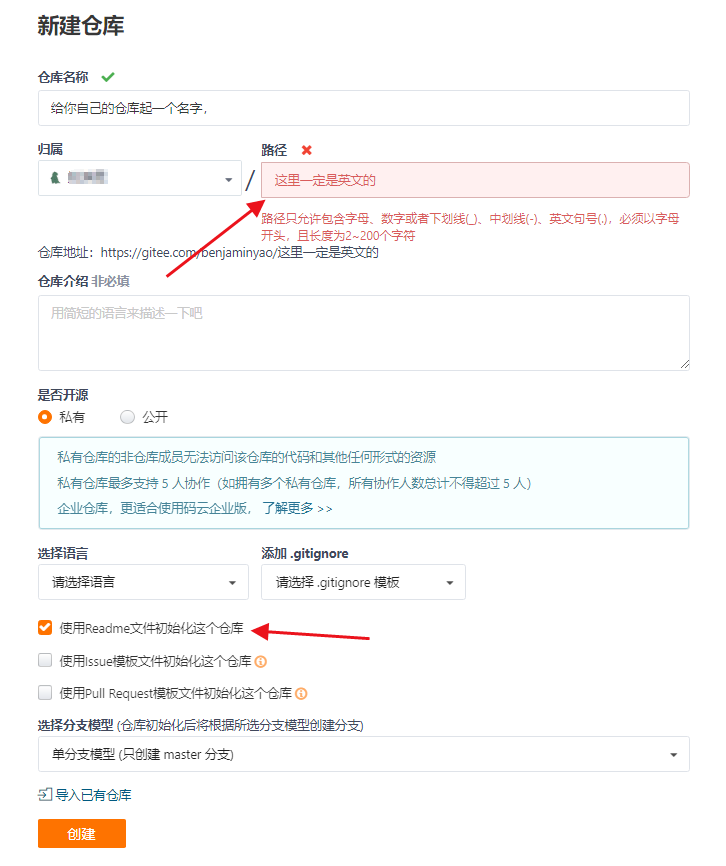Click the 新建仓库 page heading
The height and width of the screenshot is (866, 726).
tap(81, 26)
